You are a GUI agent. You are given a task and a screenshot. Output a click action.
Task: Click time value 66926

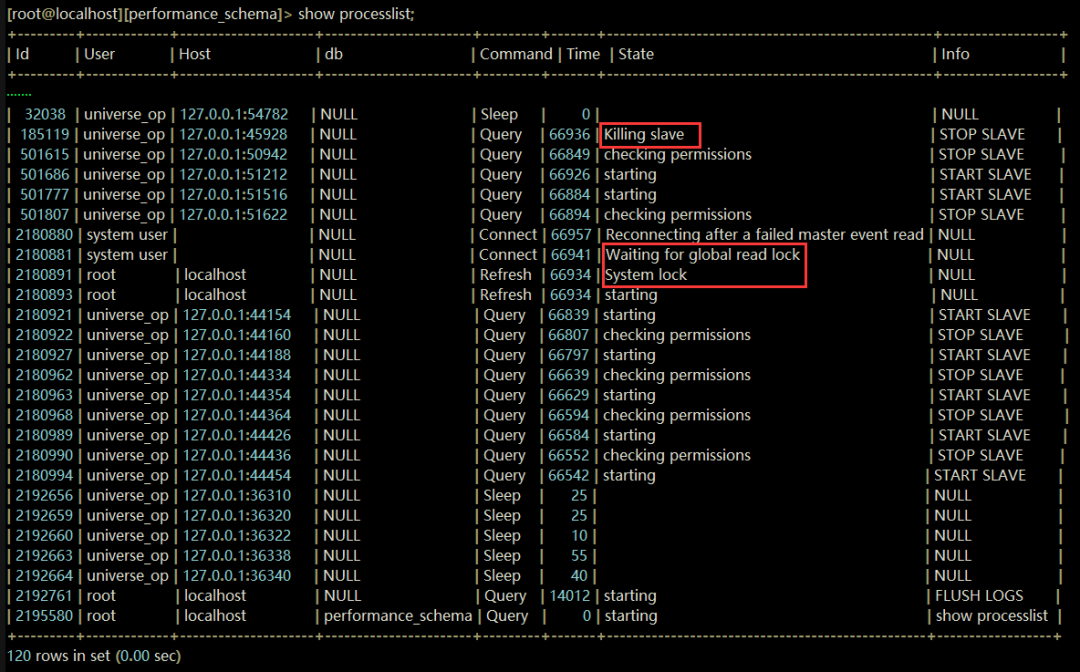pyautogui.click(x=569, y=174)
